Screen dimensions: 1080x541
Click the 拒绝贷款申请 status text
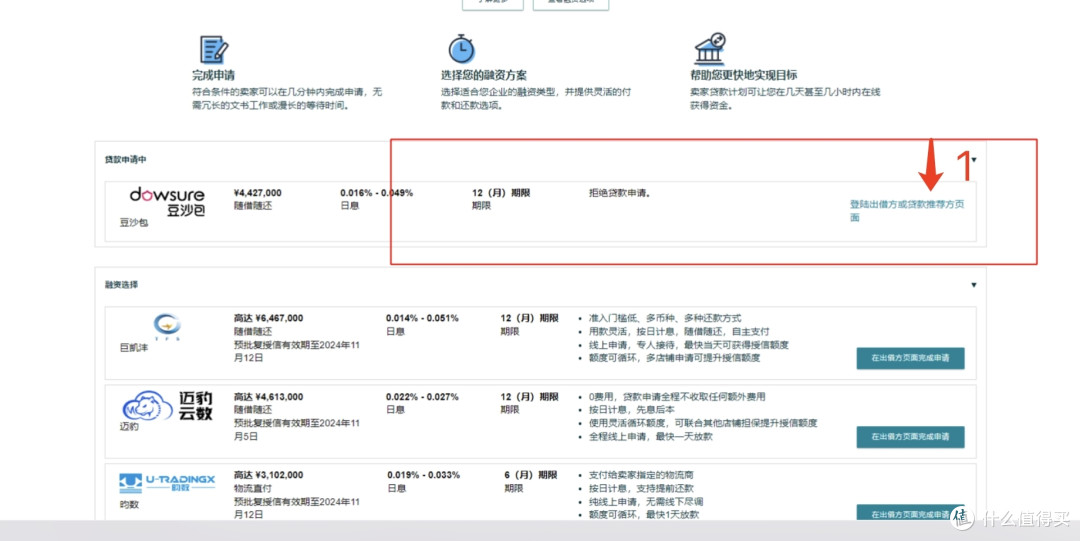[620, 193]
